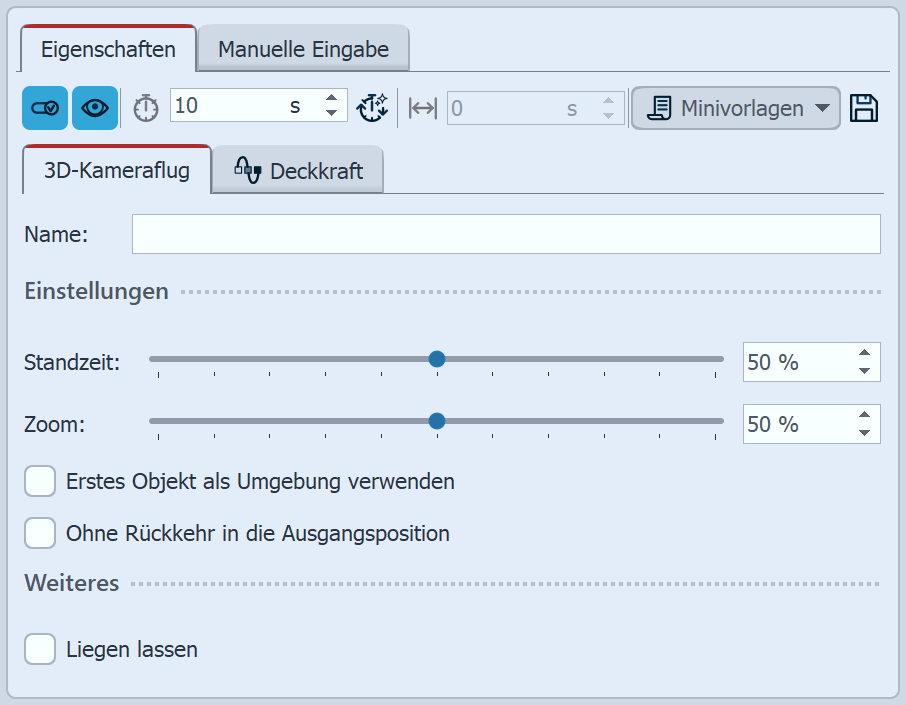Switch to the Manuelle Eingabe tab
Image resolution: width=906 pixels, height=705 pixels.
pyautogui.click(x=303, y=46)
